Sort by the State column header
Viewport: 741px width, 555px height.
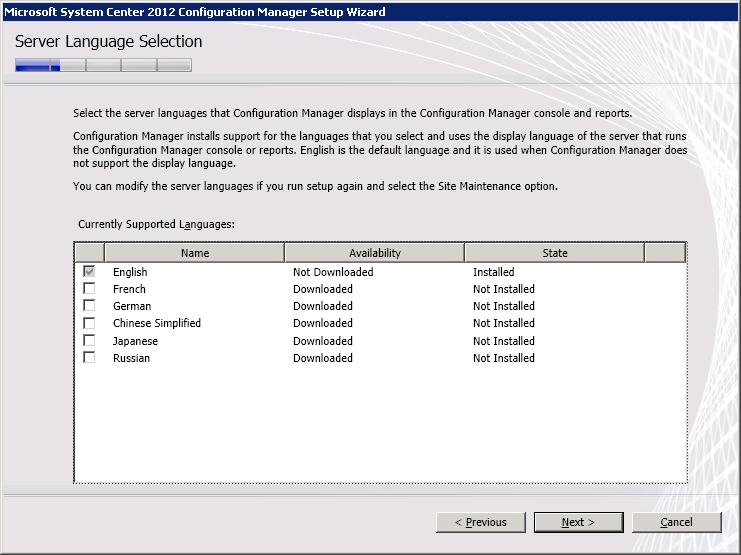coord(554,253)
